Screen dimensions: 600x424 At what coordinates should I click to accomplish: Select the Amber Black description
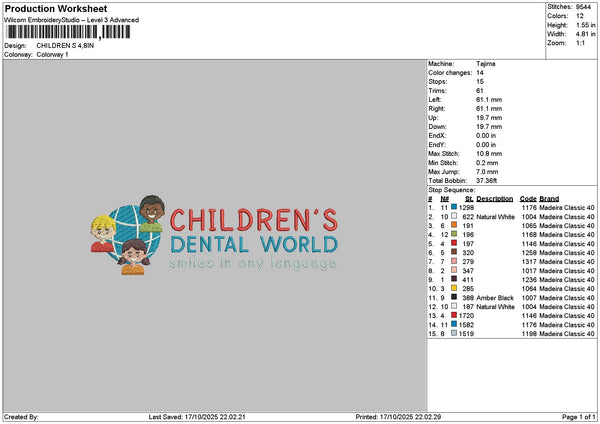(495, 298)
